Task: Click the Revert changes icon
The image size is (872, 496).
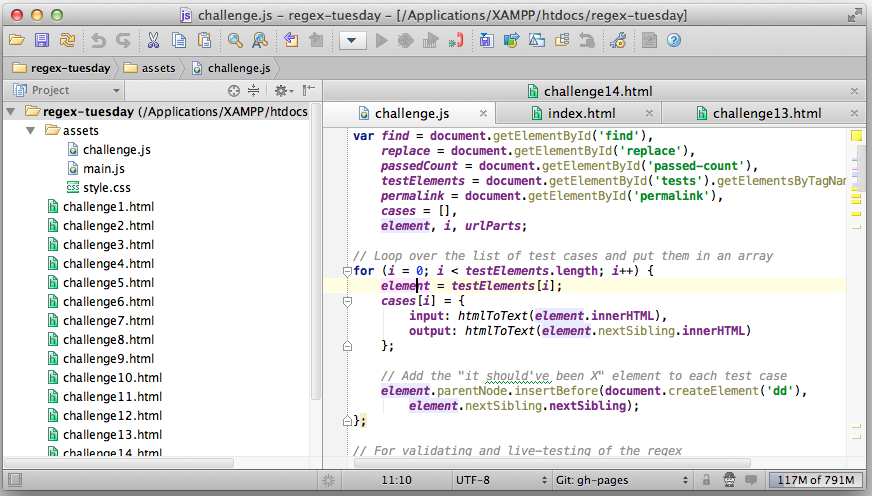Action: click(587, 41)
